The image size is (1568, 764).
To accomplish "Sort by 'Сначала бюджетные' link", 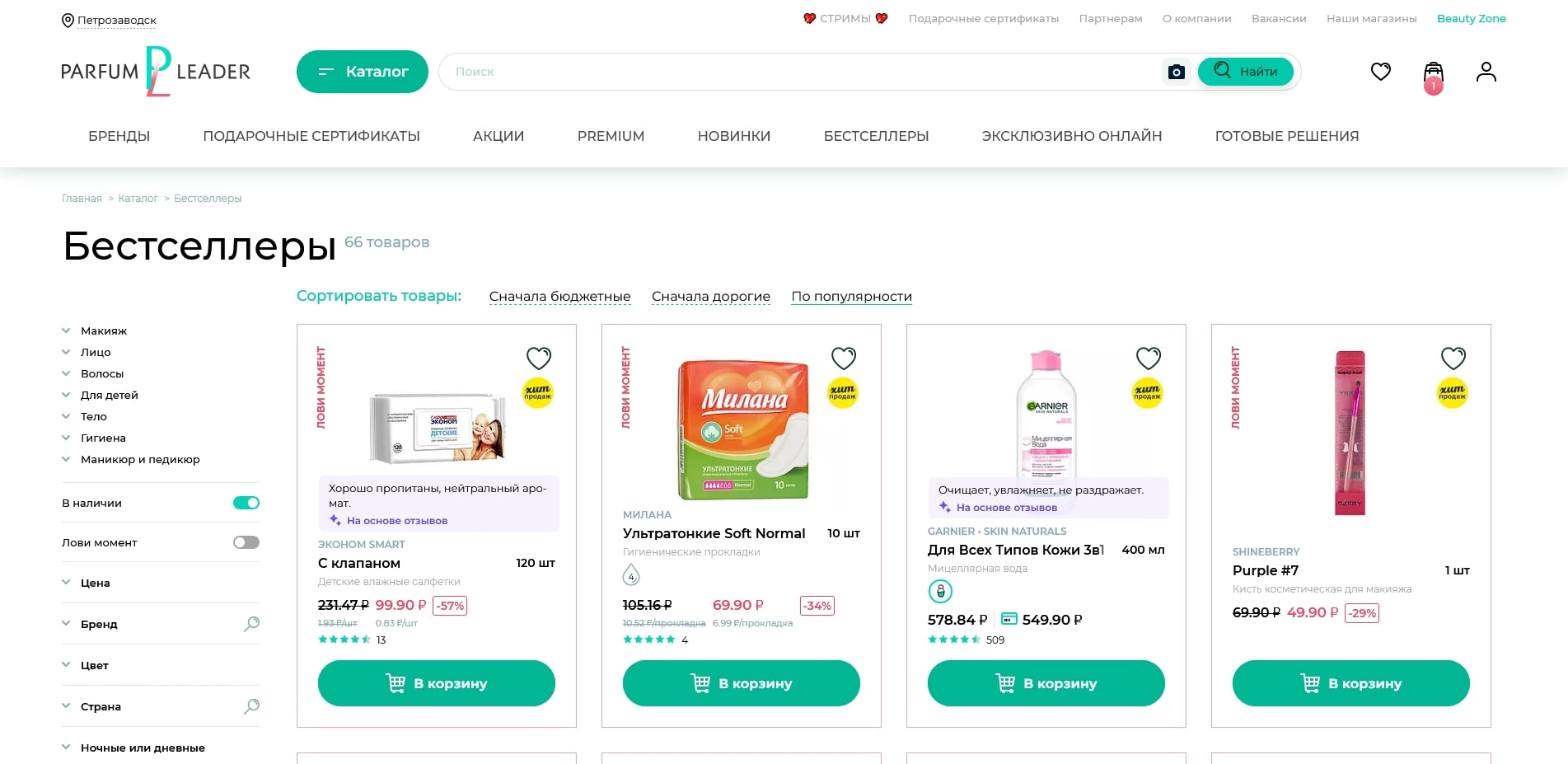I will point(559,297).
